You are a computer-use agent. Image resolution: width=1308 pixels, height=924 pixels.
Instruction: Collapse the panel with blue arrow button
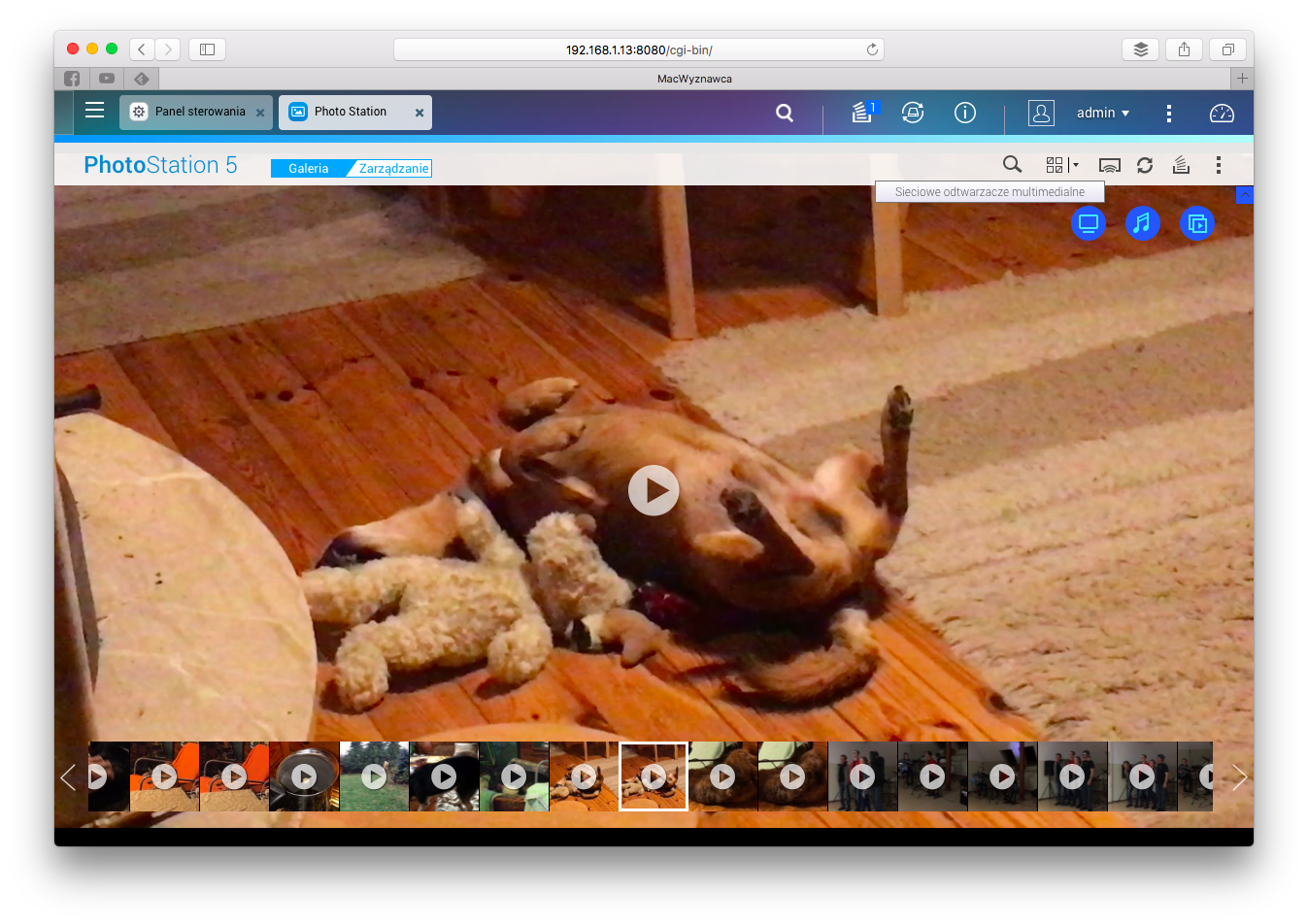pyautogui.click(x=1245, y=195)
